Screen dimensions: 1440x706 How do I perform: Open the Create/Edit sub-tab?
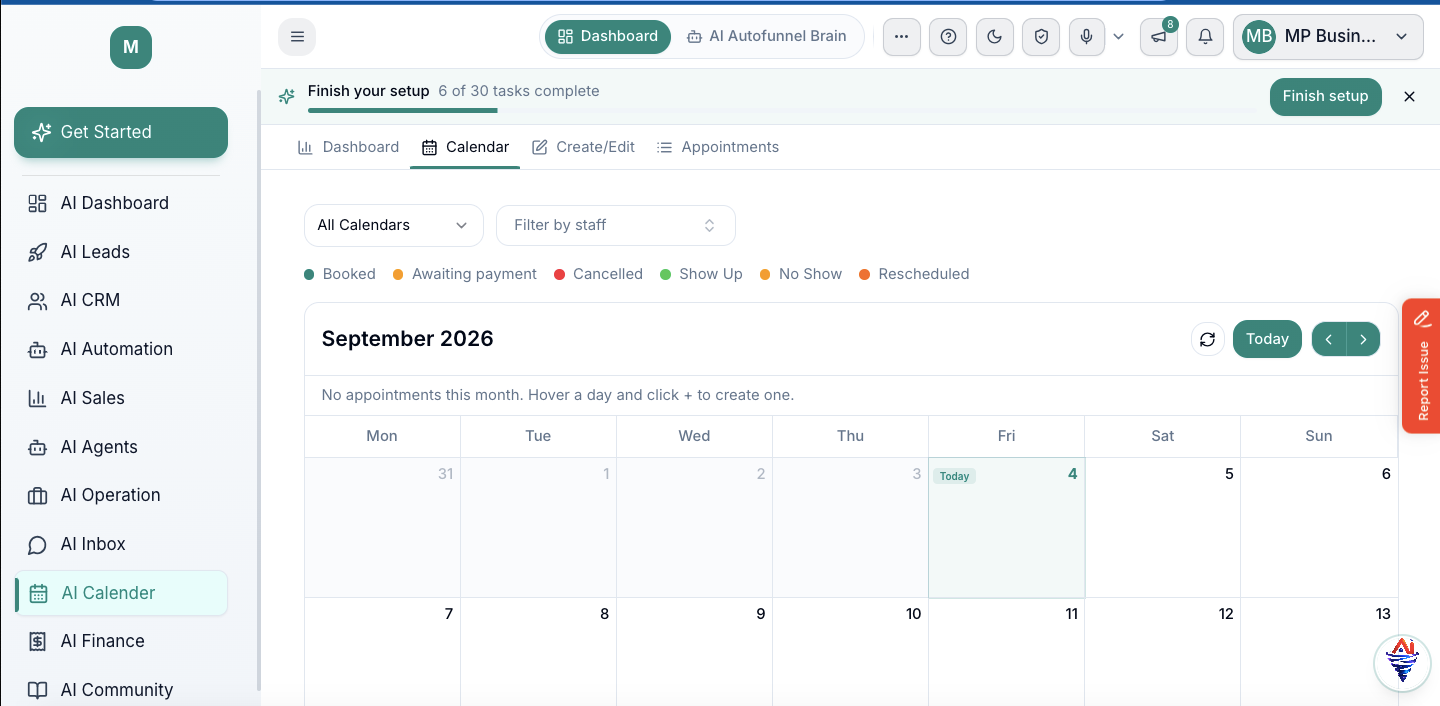click(x=583, y=147)
